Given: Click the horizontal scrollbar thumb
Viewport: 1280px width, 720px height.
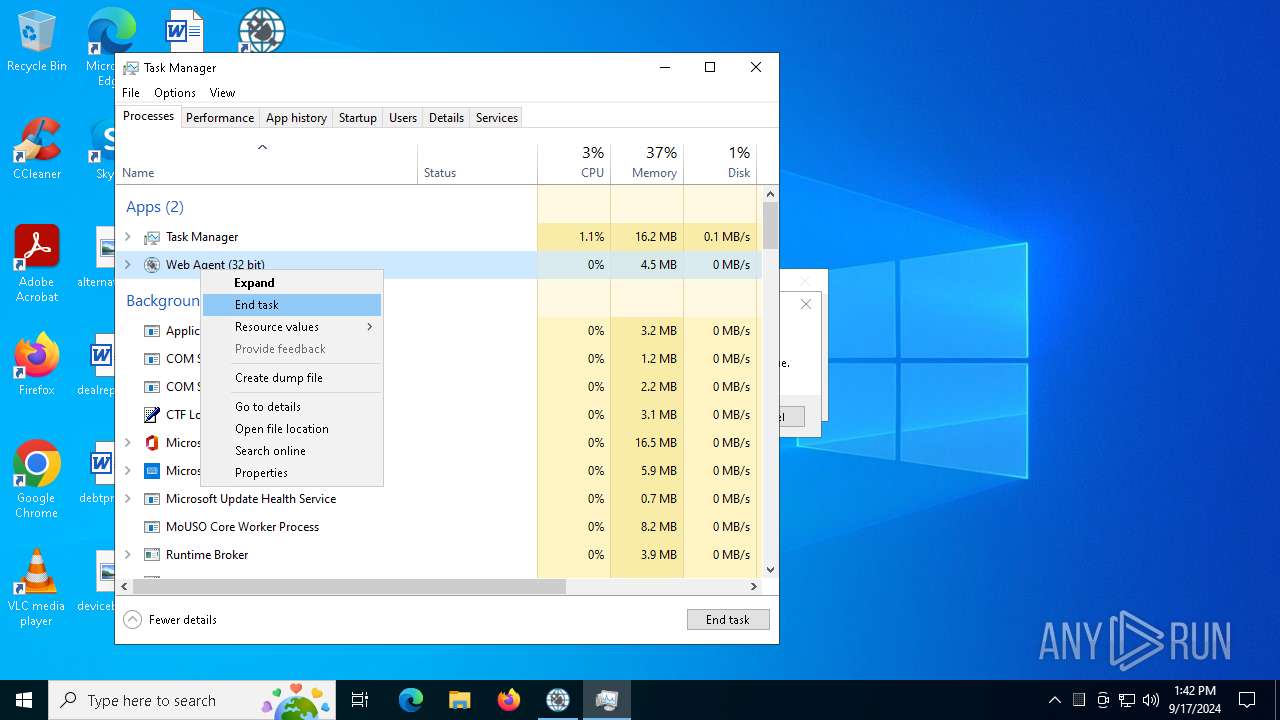Looking at the screenshot, I should tap(349, 587).
